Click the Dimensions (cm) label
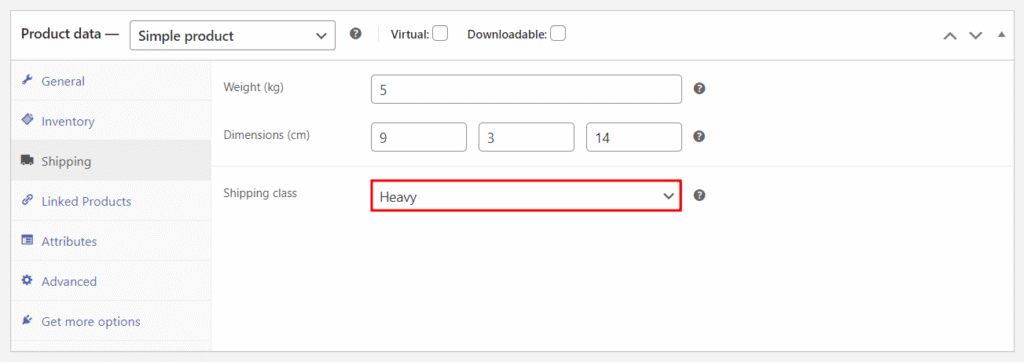The width and height of the screenshot is (1024, 362). 266,135
